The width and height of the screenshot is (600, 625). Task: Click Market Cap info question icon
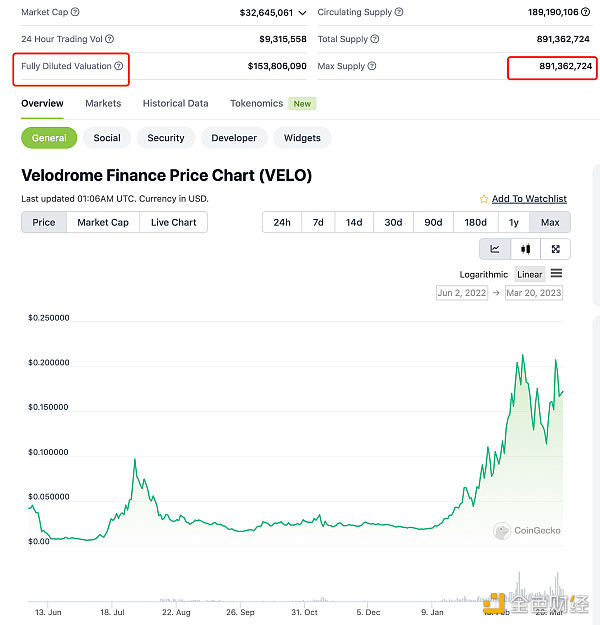coord(75,12)
